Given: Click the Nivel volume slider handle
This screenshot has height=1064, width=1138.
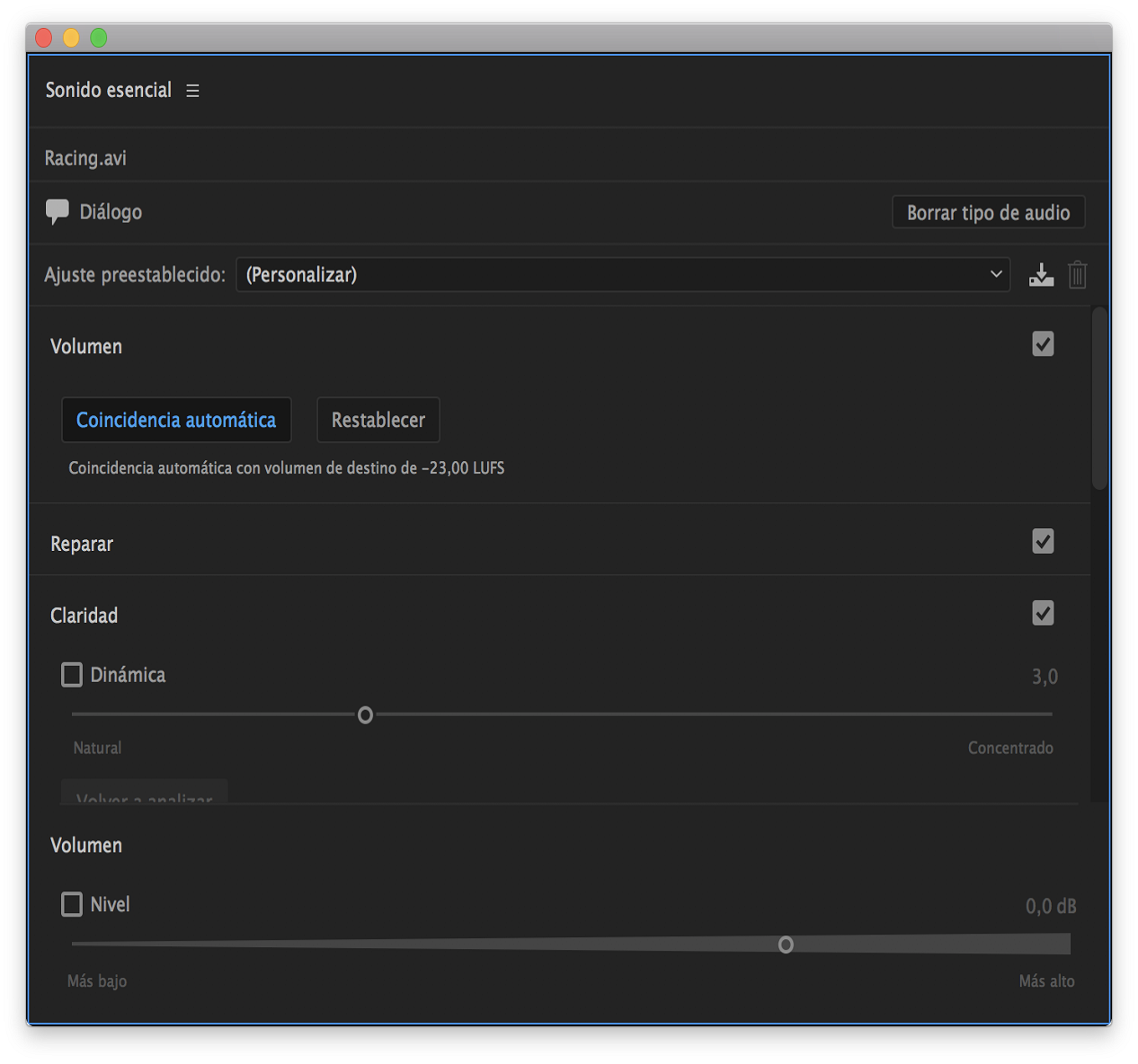Looking at the screenshot, I should pos(786,944).
